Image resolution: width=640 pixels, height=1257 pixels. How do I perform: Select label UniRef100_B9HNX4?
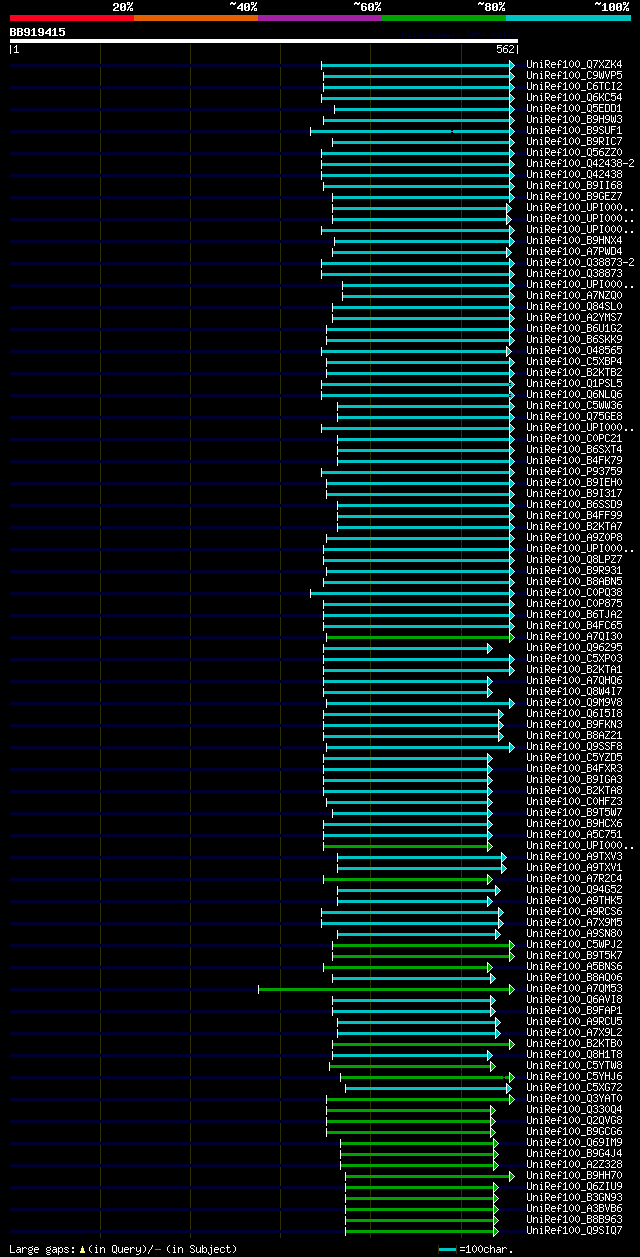574,240
